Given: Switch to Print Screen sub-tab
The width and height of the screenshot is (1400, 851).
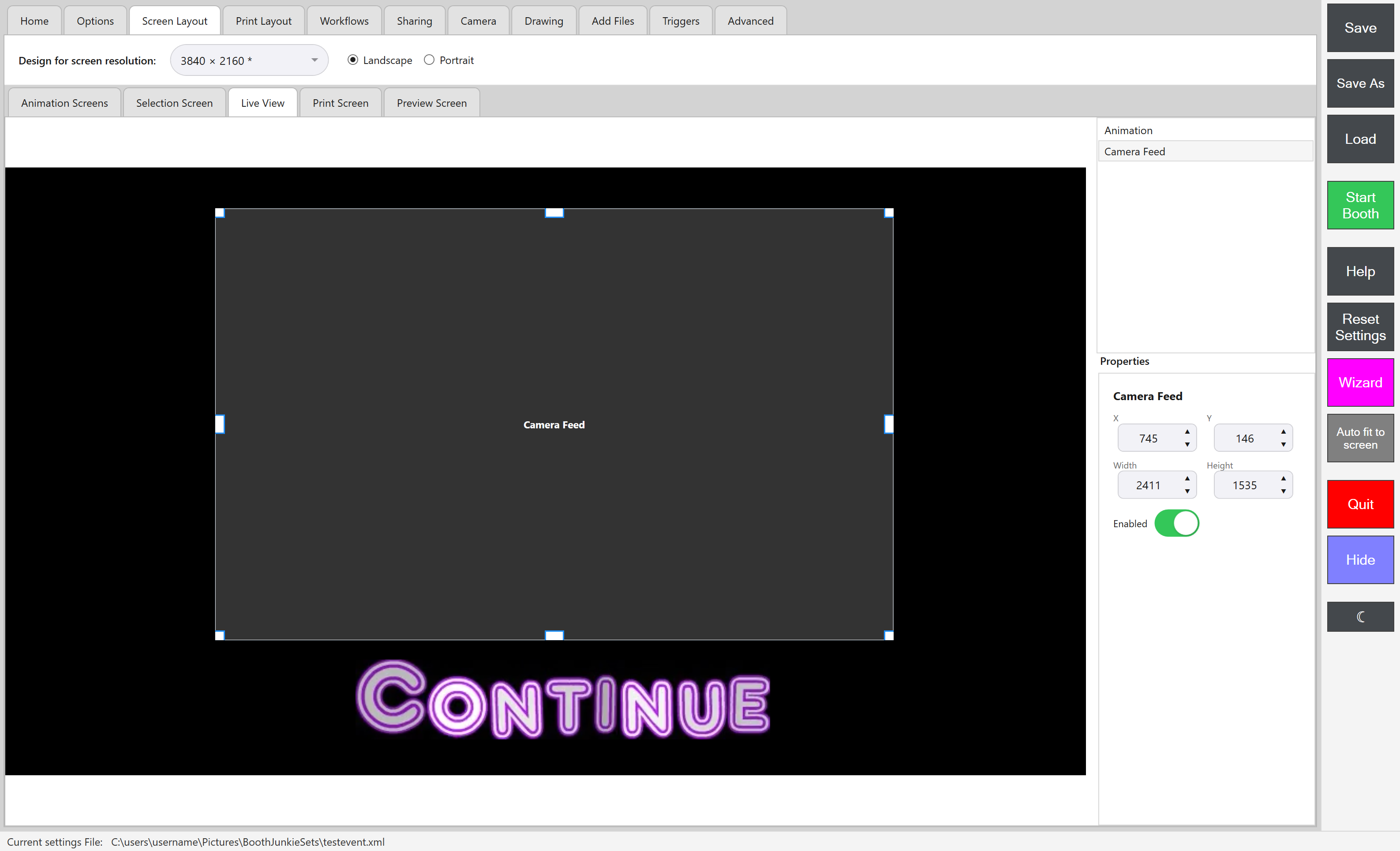Looking at the screenshot, I should coord(341,103).
